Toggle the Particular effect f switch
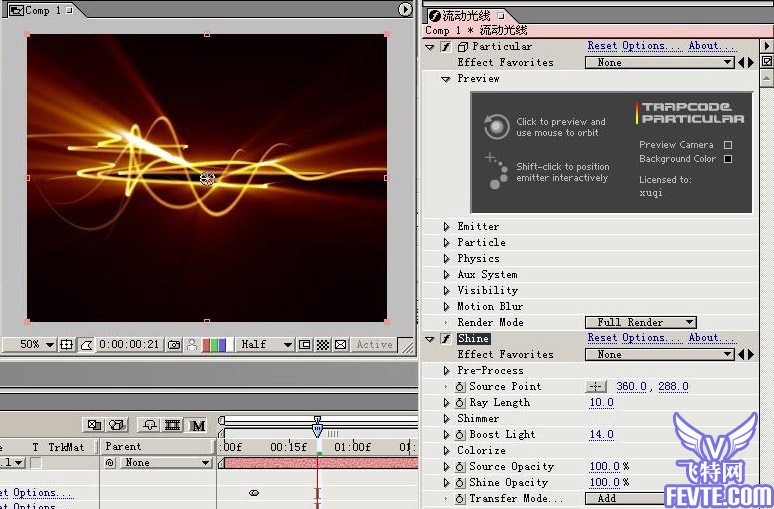The height and width of the screenshot is (509, 774). coord(446,47)
